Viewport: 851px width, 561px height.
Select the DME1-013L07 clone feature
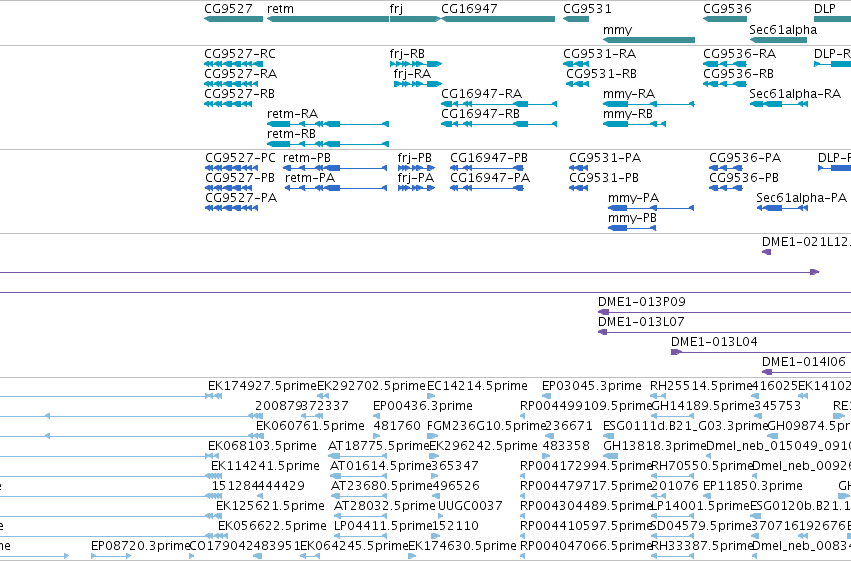click(x=724, y=332)
